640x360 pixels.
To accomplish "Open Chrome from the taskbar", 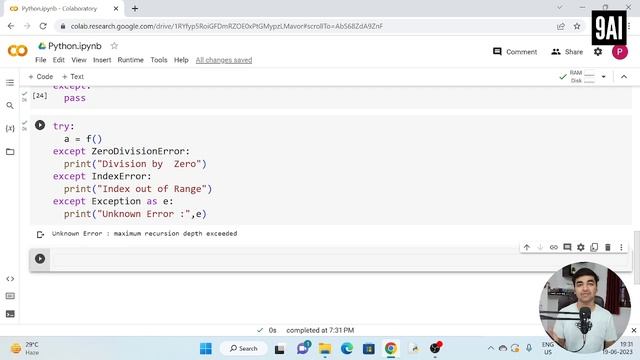I will 391,349.
